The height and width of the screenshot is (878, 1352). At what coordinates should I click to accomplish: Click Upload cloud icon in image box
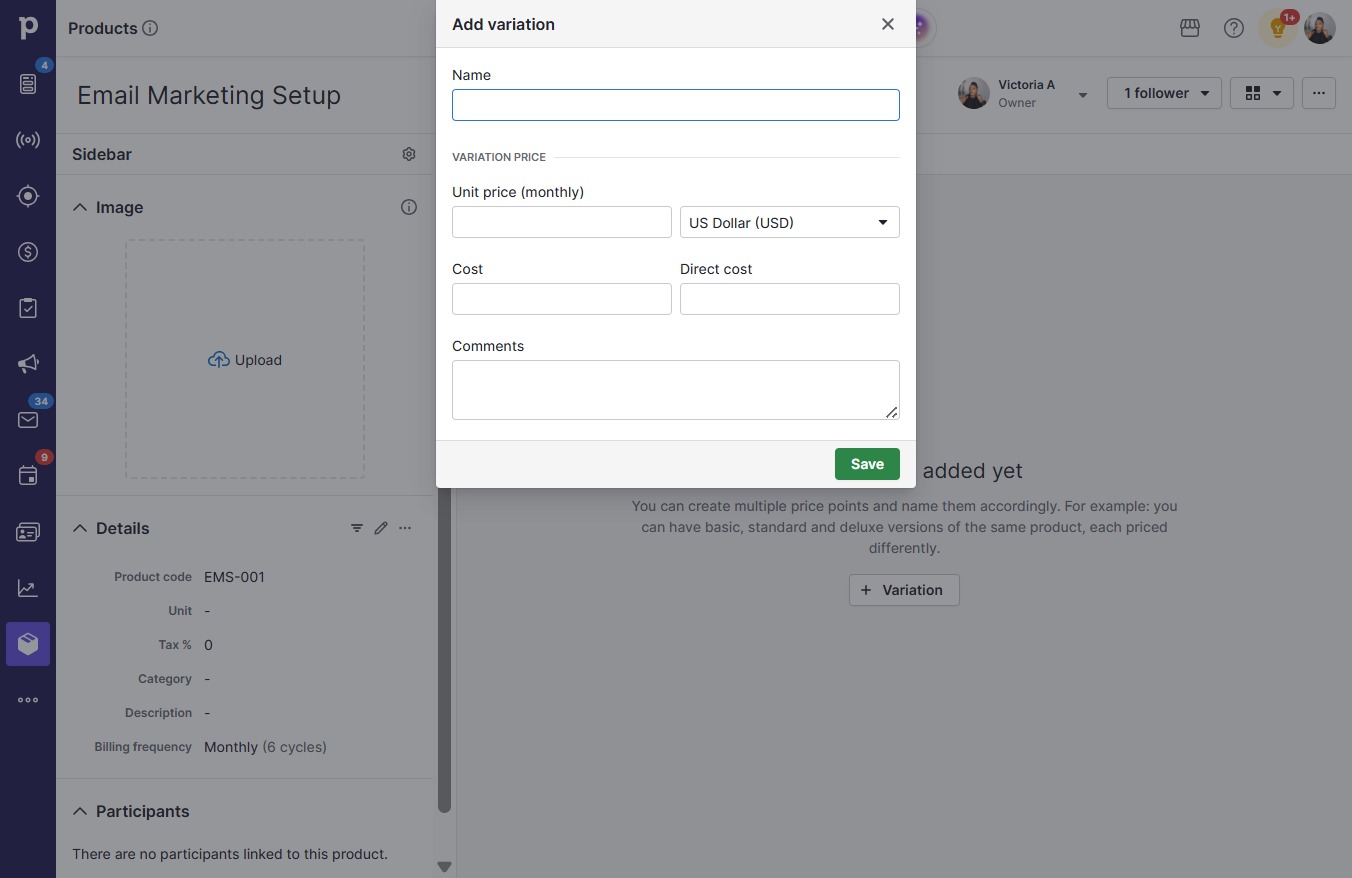(219, 360)
